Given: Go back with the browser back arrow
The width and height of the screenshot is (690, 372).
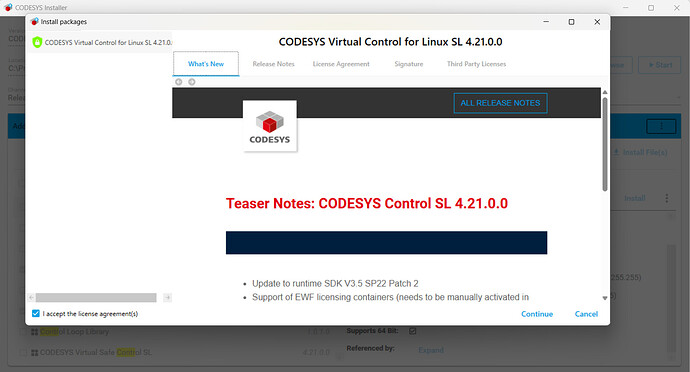Looking at the screenshot, I should [179, 82].
